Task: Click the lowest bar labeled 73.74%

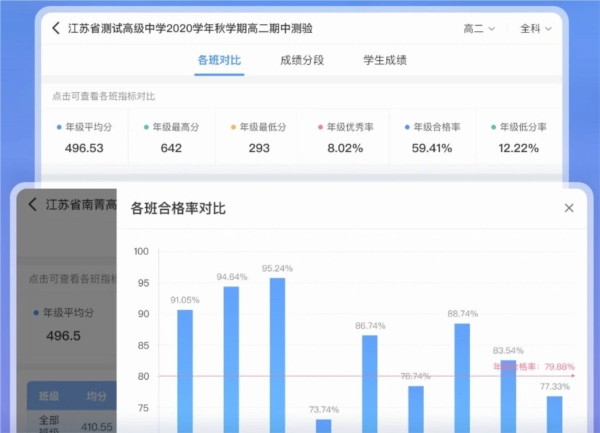Action: pyautogui.click(x=323, y=425)
